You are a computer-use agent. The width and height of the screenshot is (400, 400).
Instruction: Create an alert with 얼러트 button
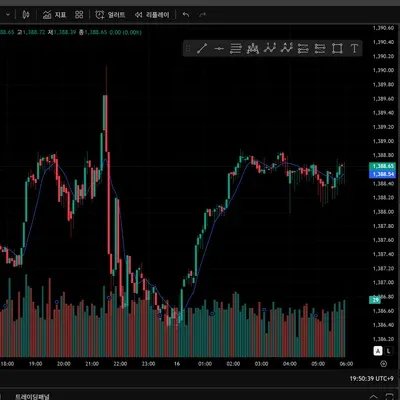(x=110, y=15)
